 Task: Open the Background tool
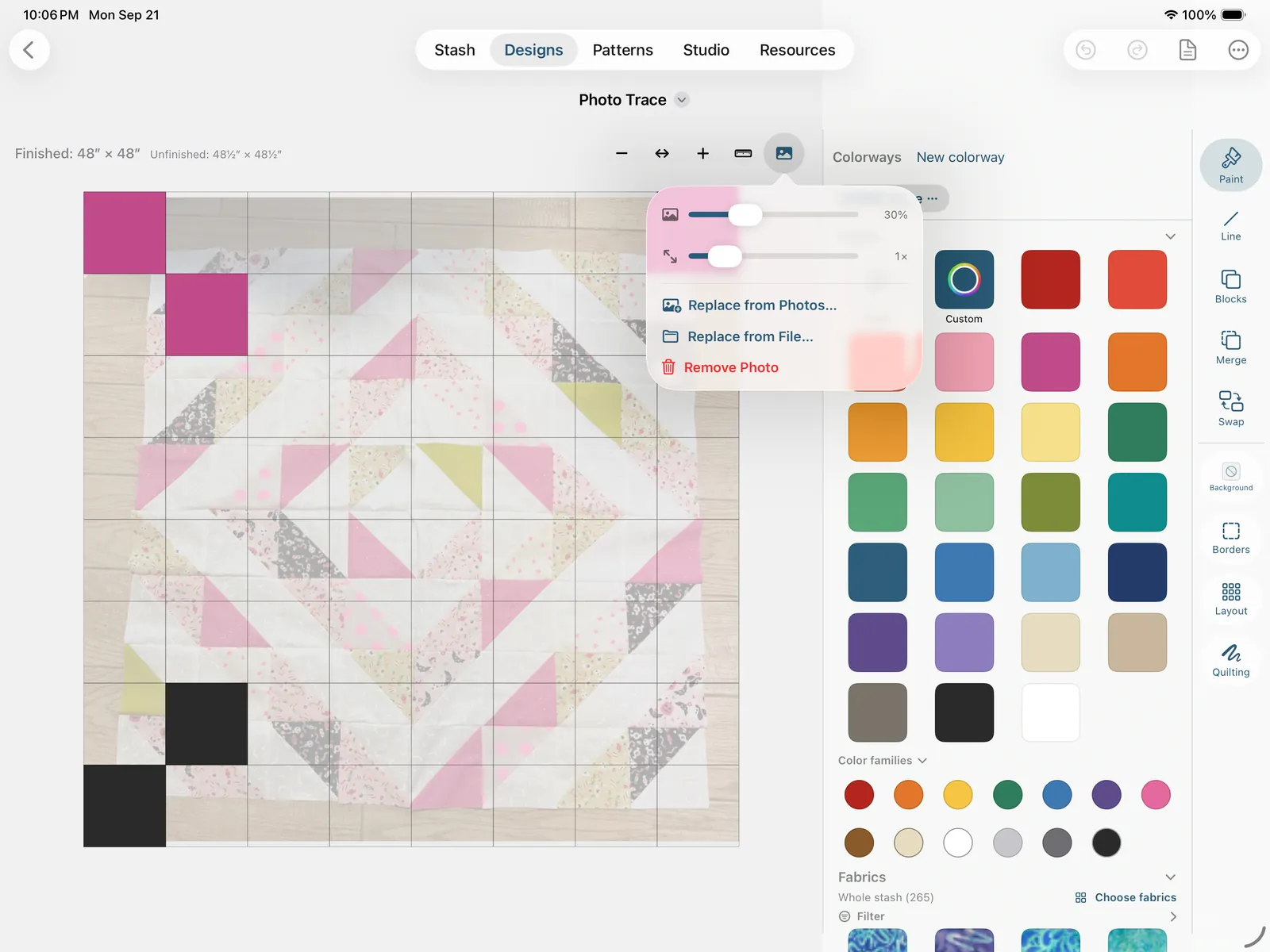point(1231,477)
